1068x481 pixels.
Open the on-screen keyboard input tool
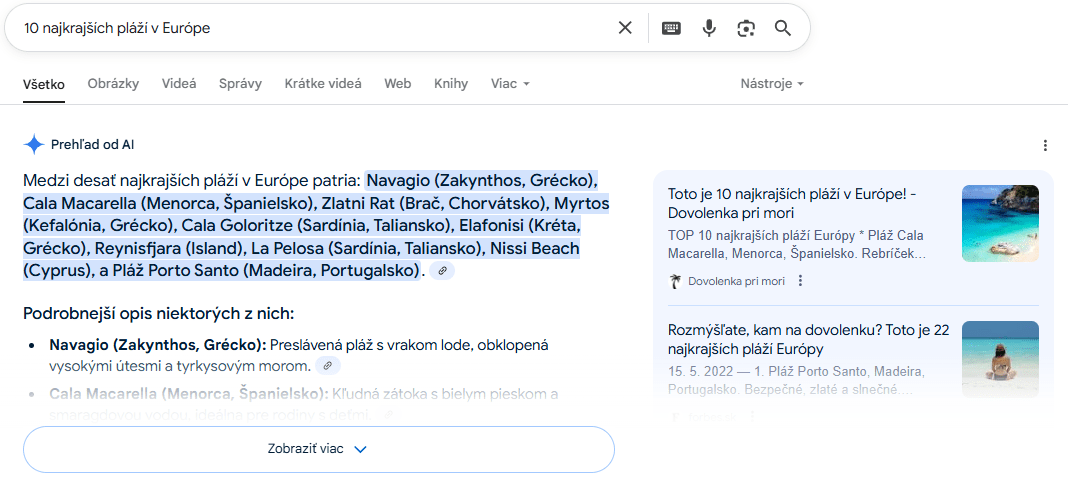tap(671, 28)
